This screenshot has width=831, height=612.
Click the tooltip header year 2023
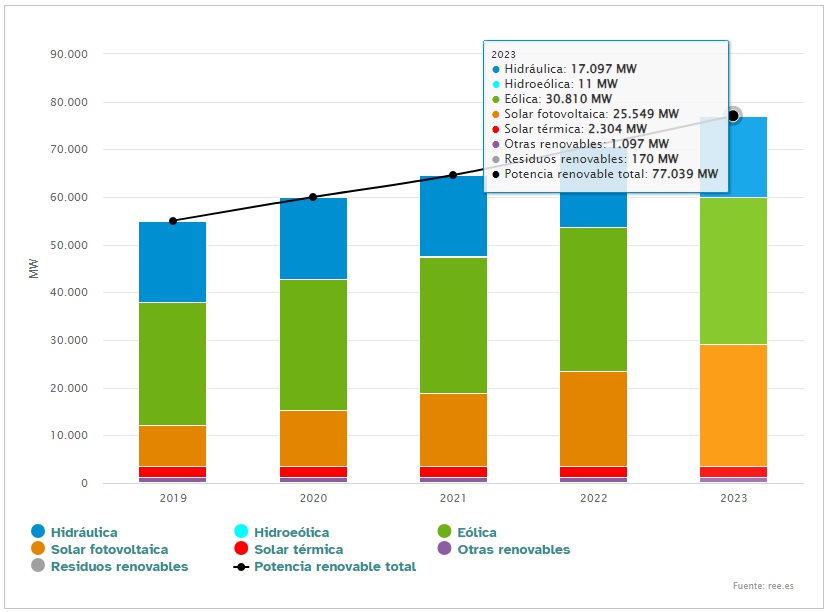click(503, 55)
